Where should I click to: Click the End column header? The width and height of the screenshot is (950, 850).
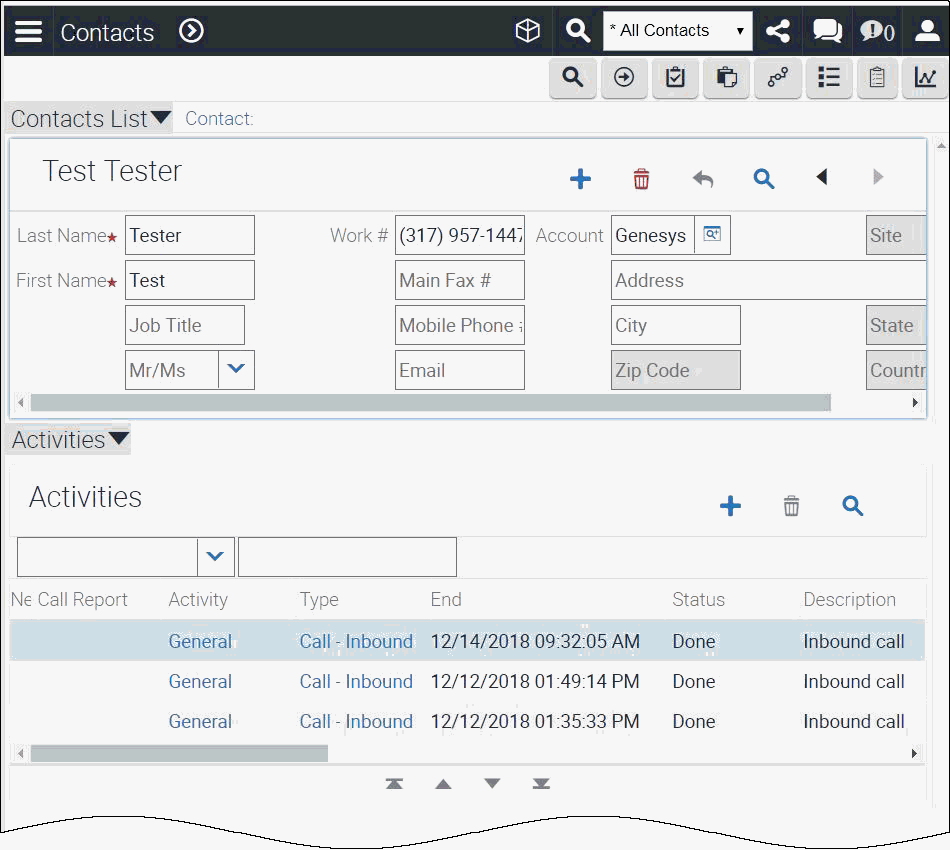click(x=446, y=599)
